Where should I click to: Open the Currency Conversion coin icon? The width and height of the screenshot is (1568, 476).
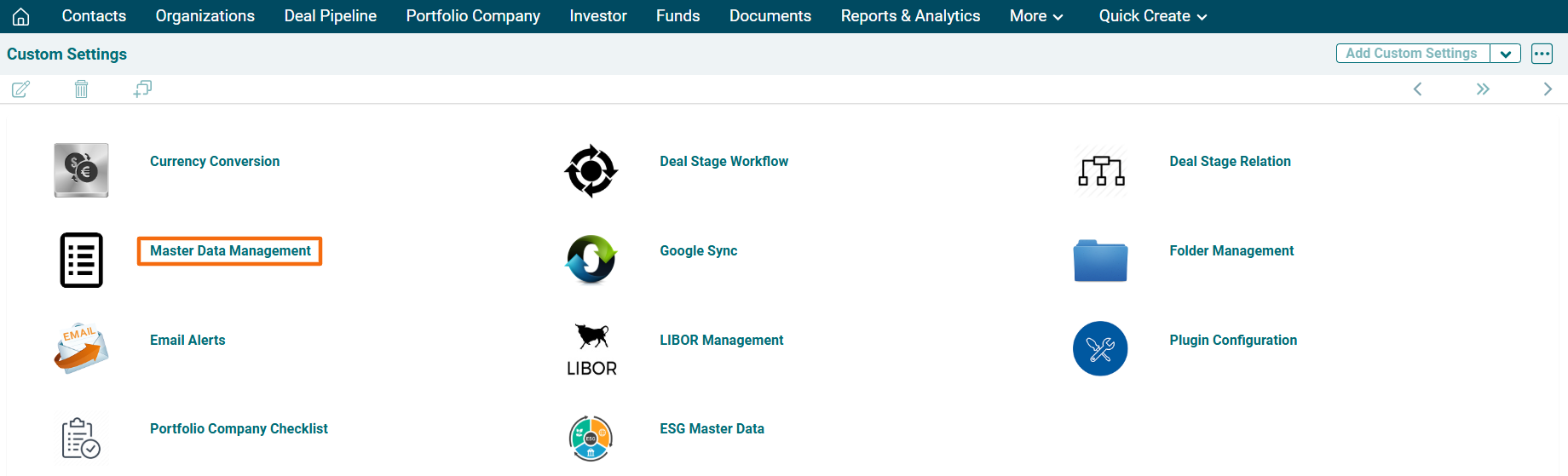coord(81,170)
